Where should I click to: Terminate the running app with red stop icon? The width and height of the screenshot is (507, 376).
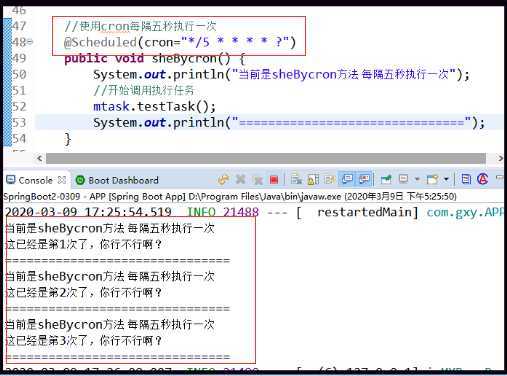click(x=274, y=180)
